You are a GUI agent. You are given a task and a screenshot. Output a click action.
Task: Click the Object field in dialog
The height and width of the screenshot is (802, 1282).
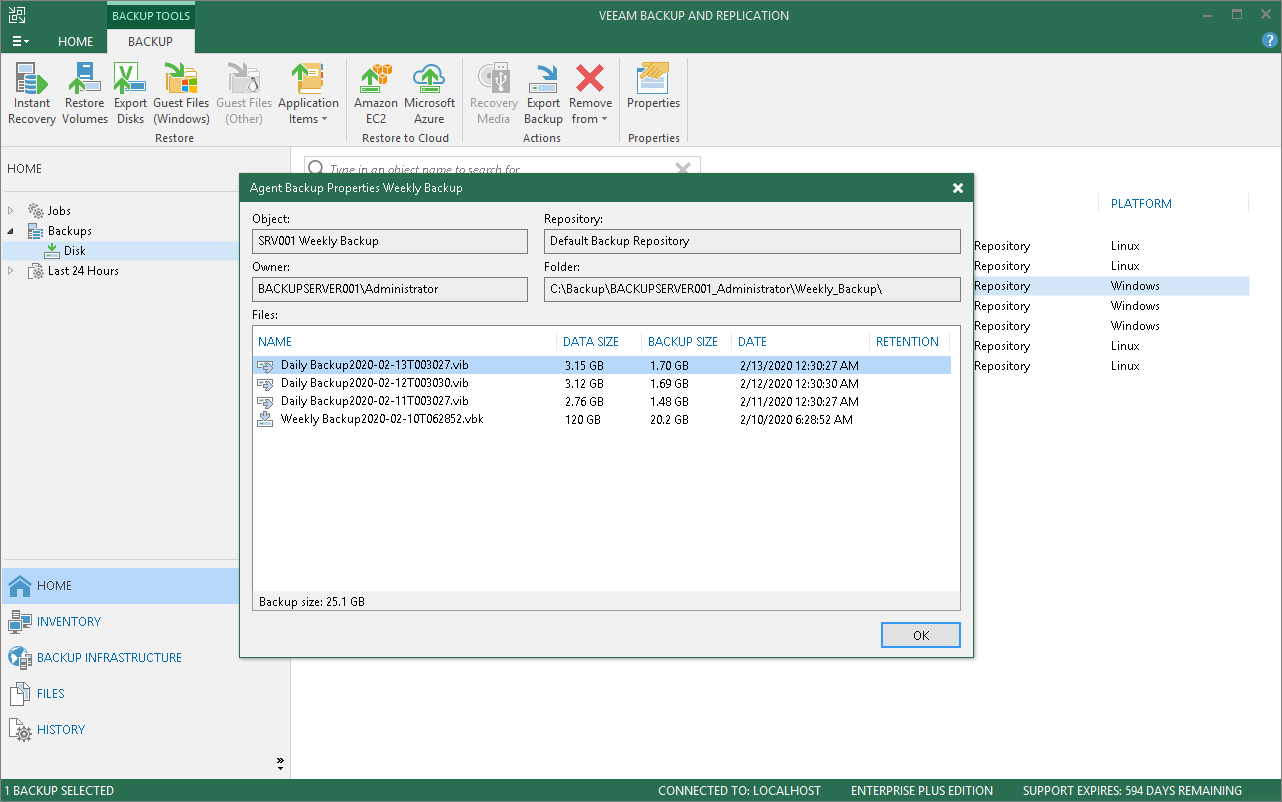tap(390, 241)
